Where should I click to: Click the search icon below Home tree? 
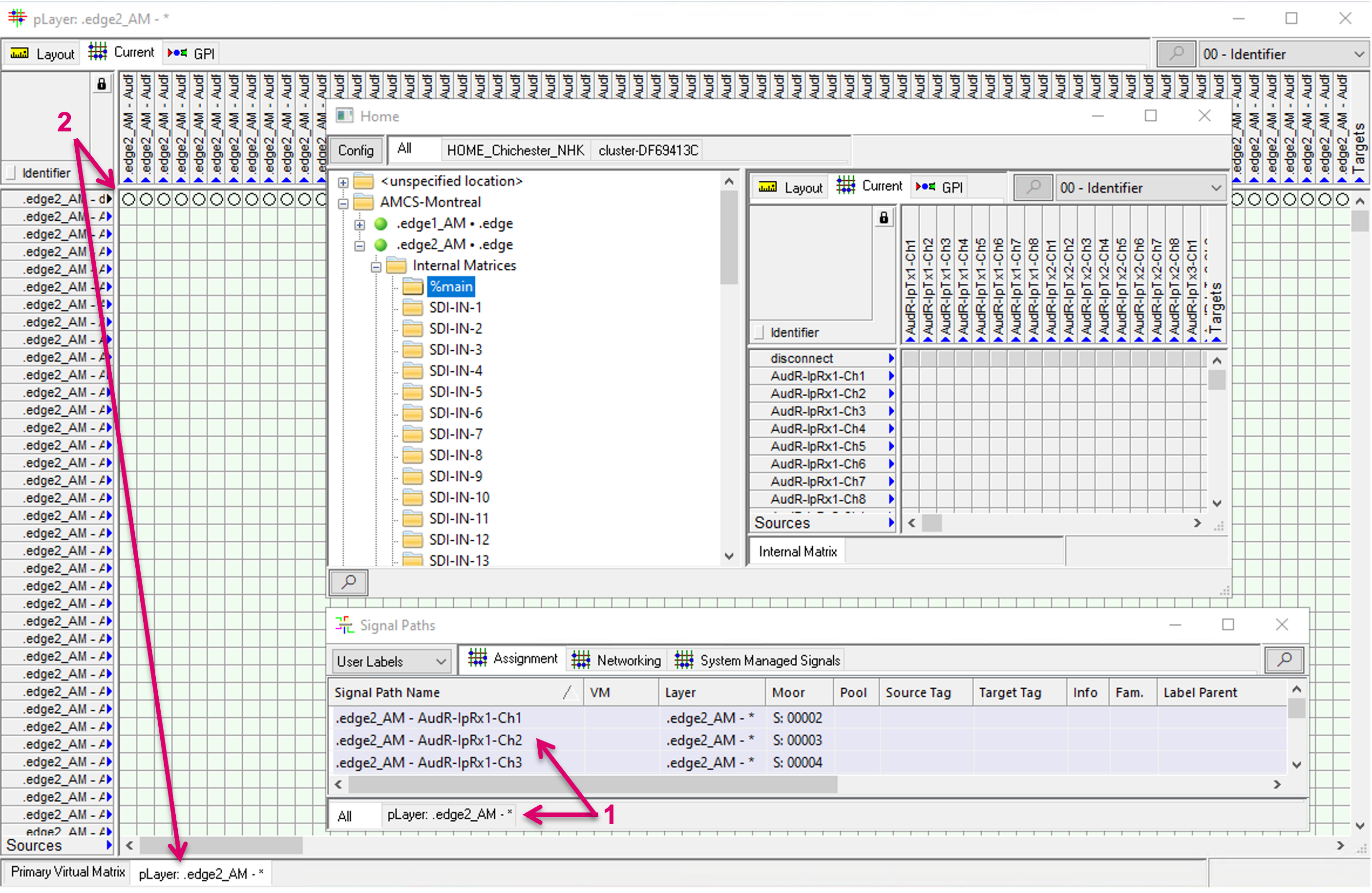(x=348, y=582)
